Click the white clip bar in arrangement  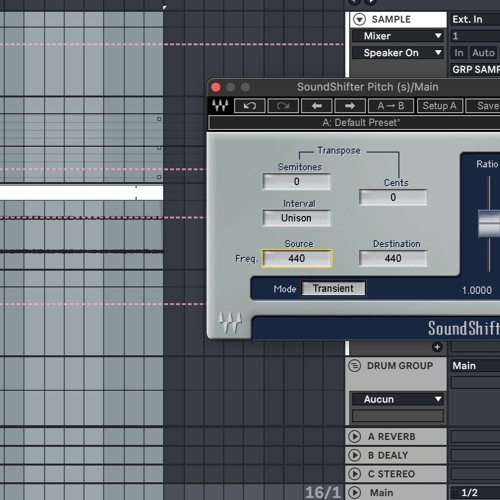coord(81,193)
